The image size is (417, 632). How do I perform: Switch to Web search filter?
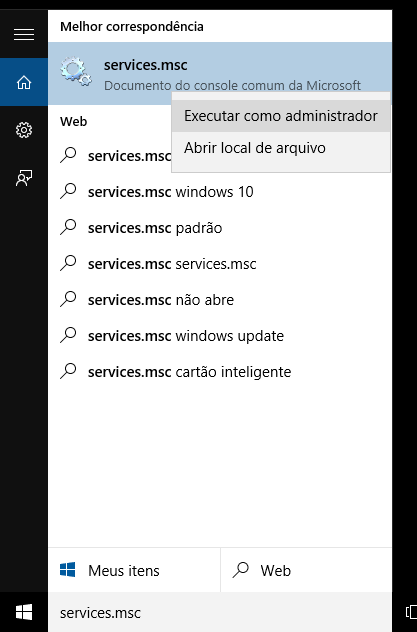pos(306,570)
